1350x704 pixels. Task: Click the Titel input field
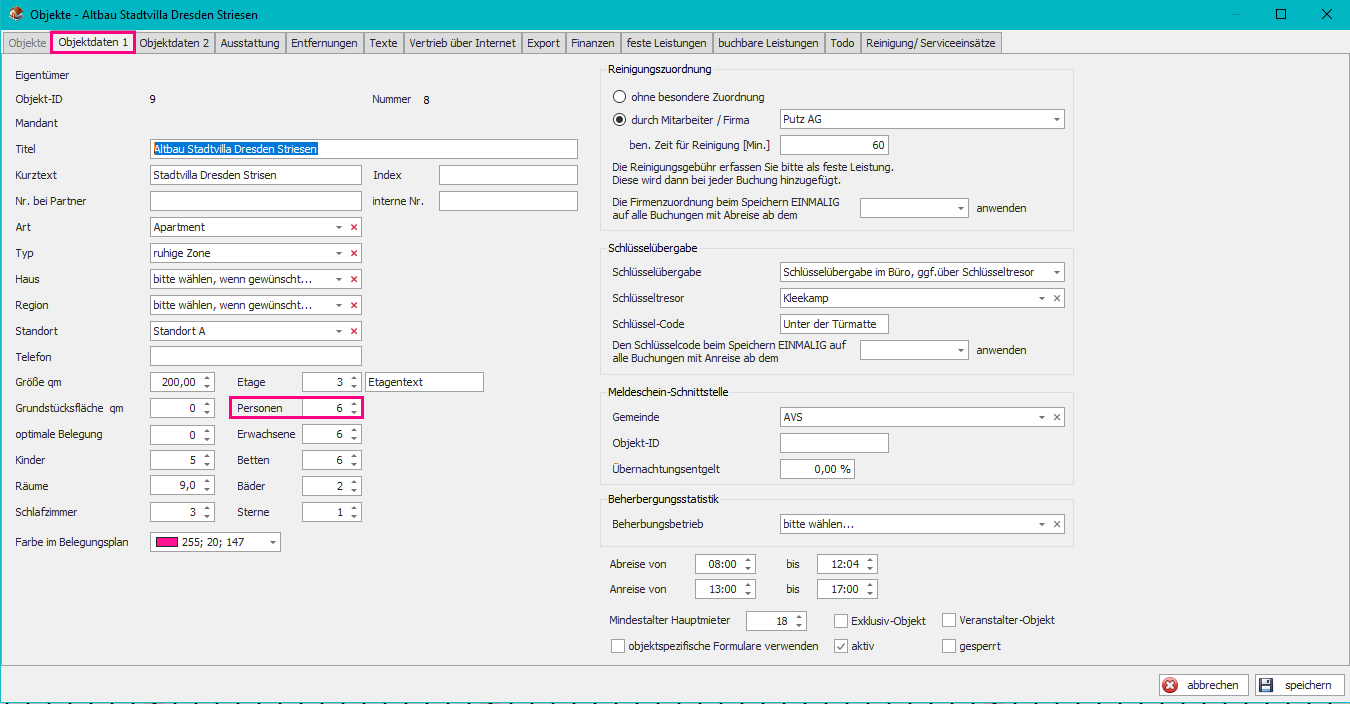(364, 149)
